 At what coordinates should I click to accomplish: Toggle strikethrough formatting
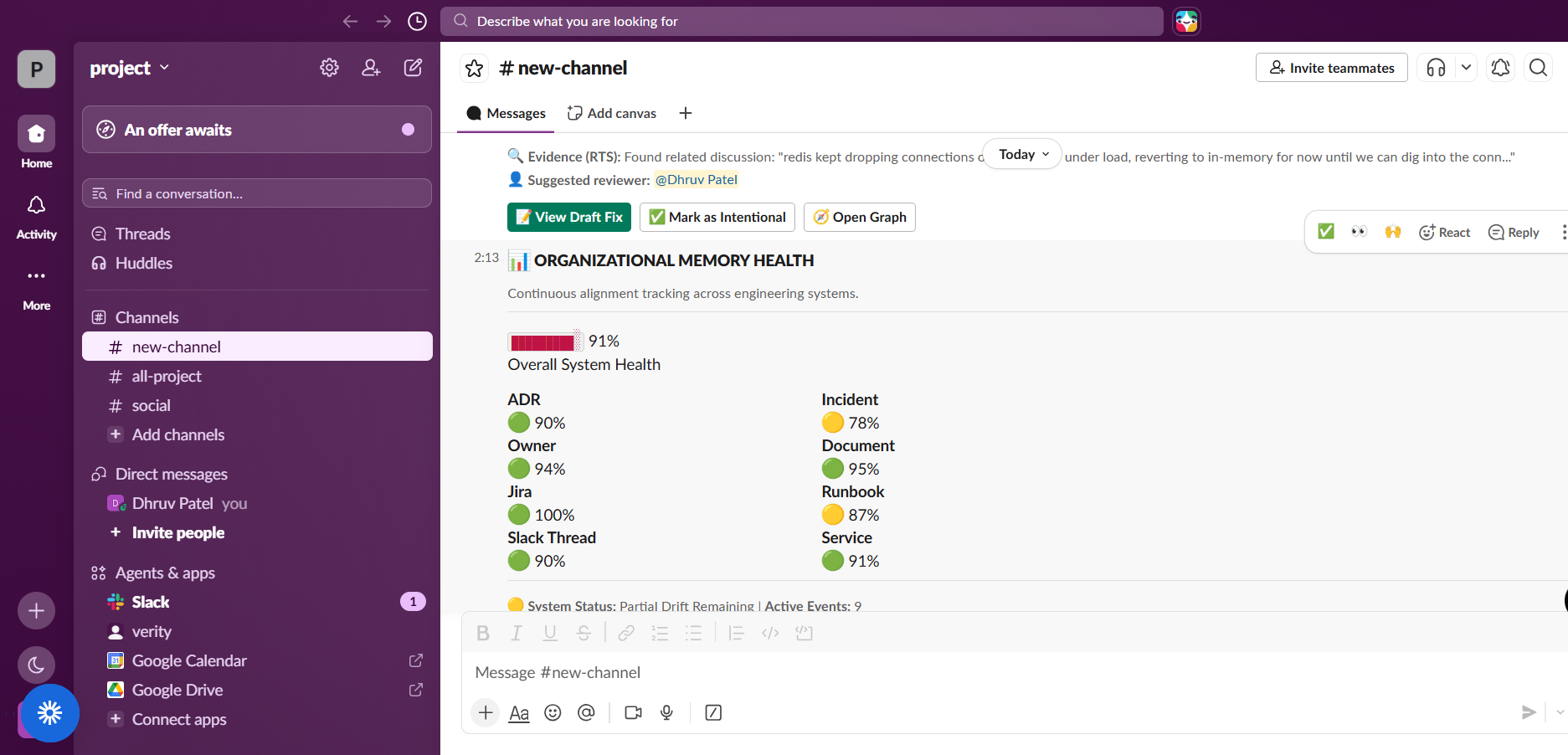pyautogui.click(x=584, y=633)
